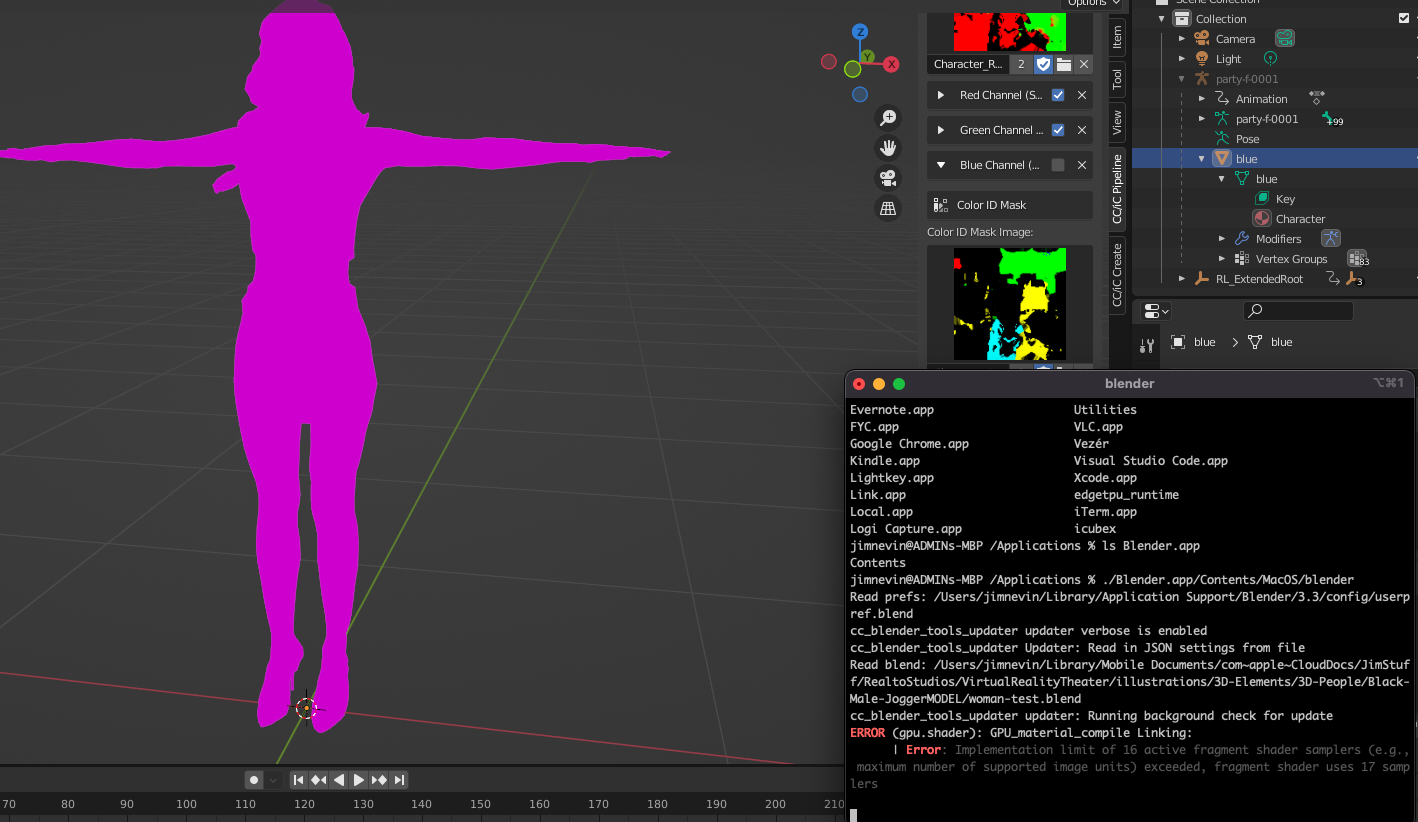Screen dimensions: 1418x822
Task: Select the viewport zoom magnifier icon
Action: (x=888, y=117)
